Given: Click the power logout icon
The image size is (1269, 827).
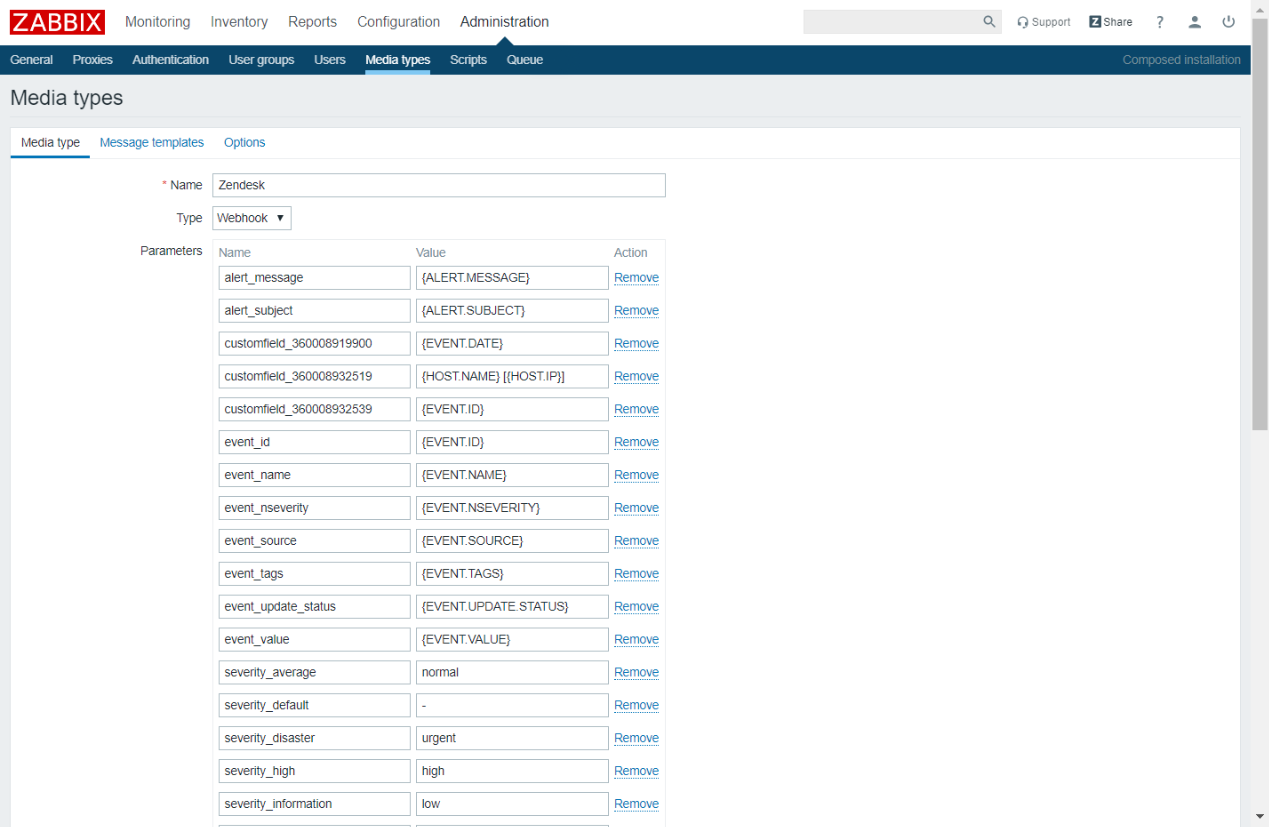Looking at the screenshot, I should pos(1229,22).
